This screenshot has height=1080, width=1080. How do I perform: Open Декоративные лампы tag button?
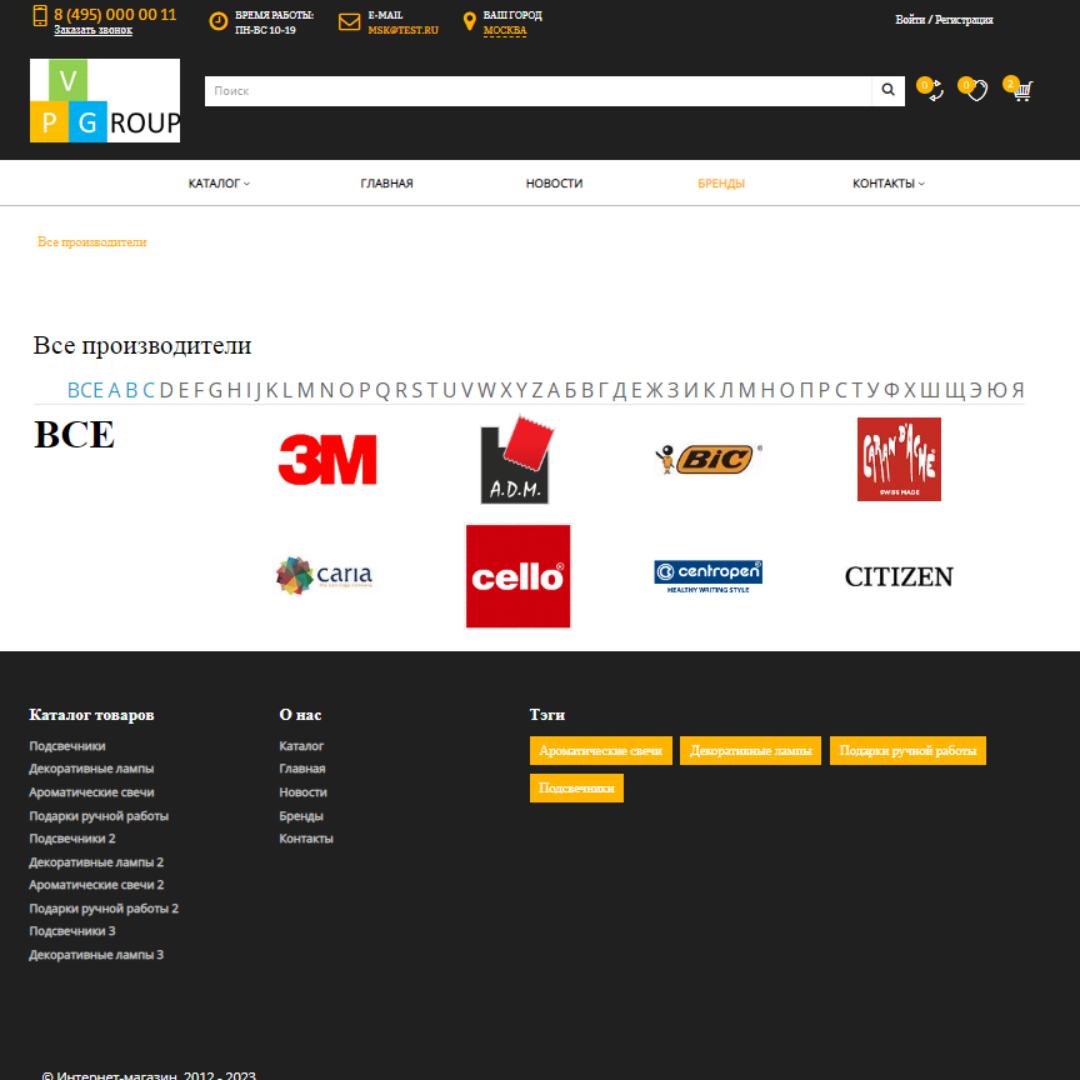click(x=750, y=751)
